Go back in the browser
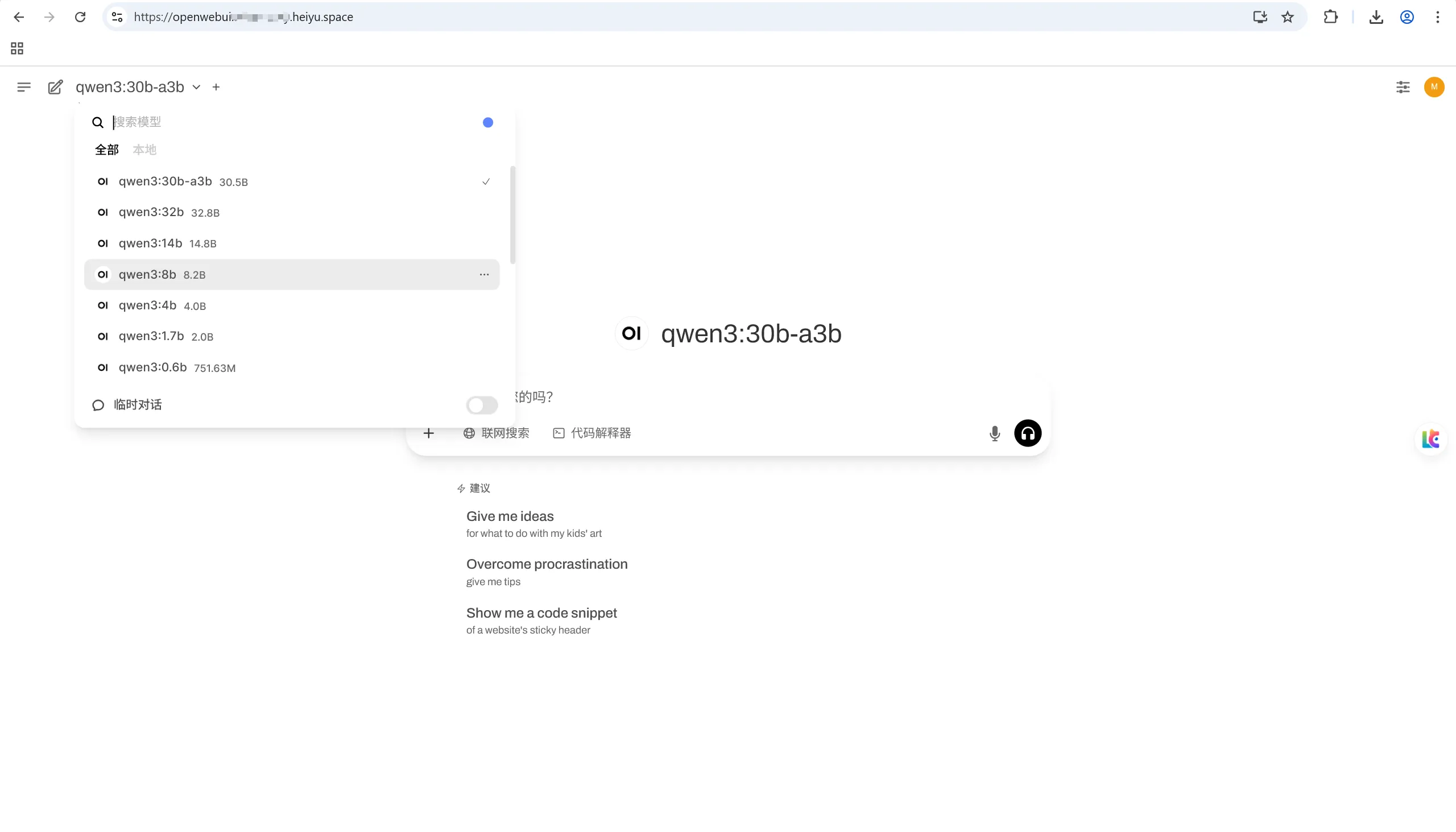 [18, 17]
